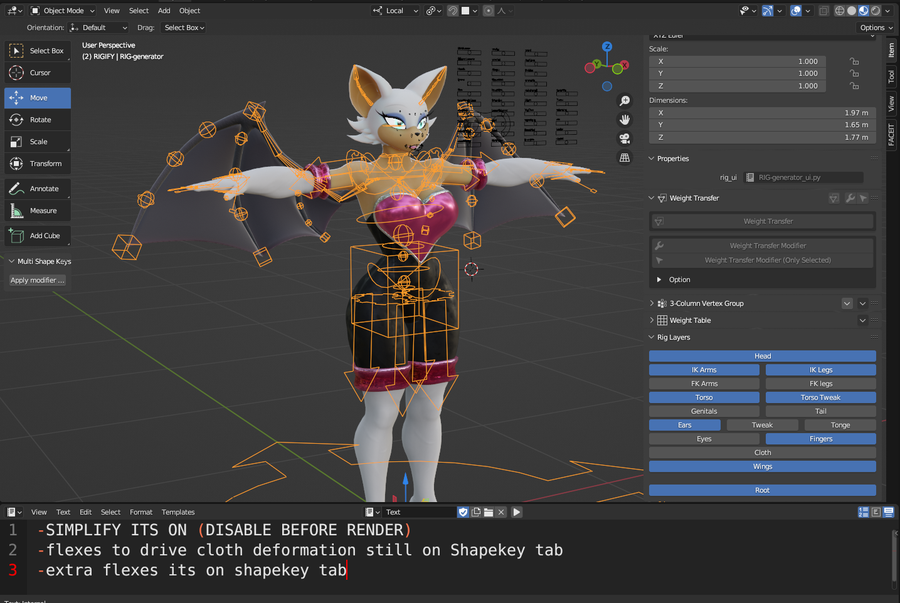Open the text editor Templates menu
Image resolution: width=900 pixels, height=603 pixels.
point(178,512)
